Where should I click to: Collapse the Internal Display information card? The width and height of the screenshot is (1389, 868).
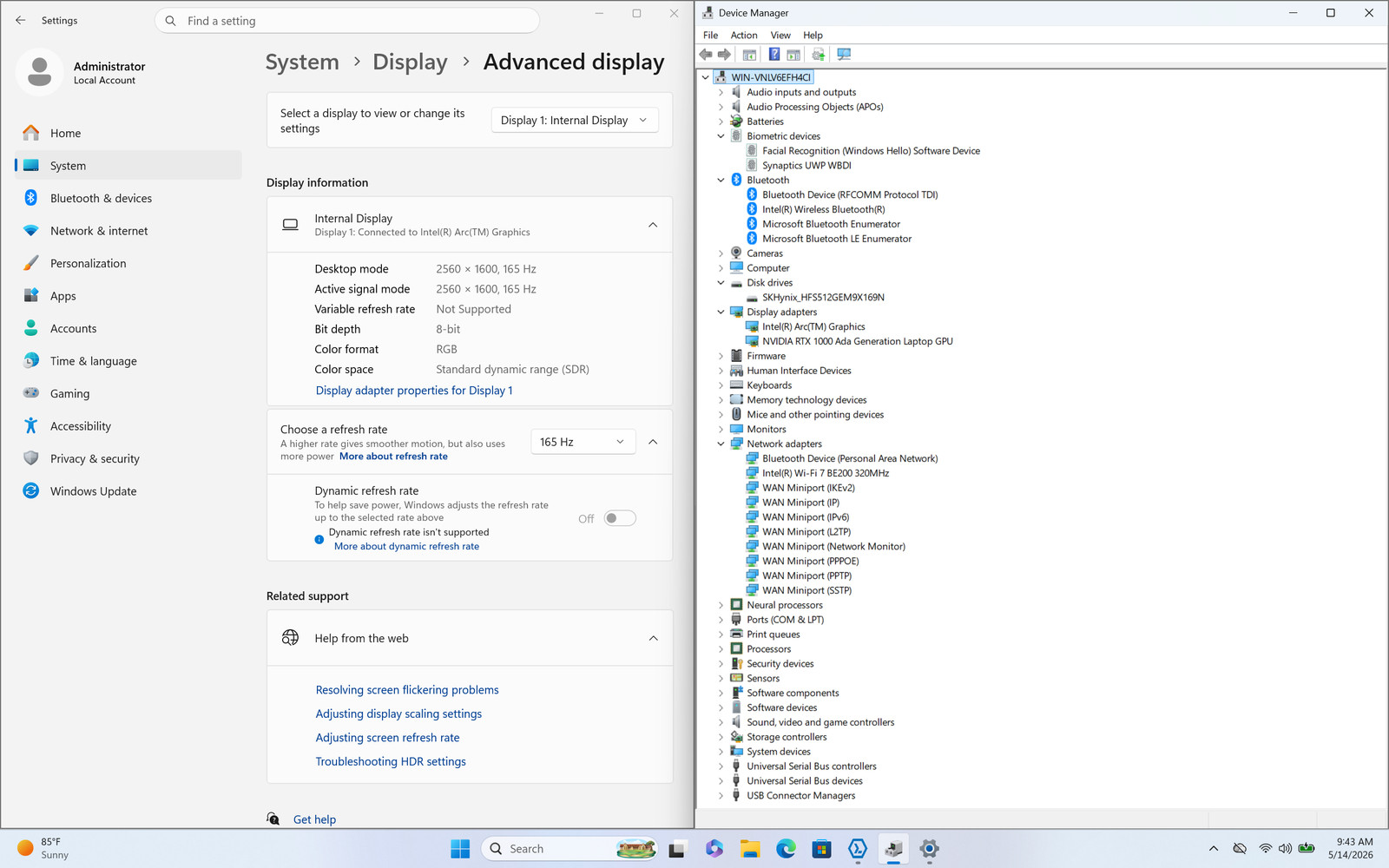point(653,225)
